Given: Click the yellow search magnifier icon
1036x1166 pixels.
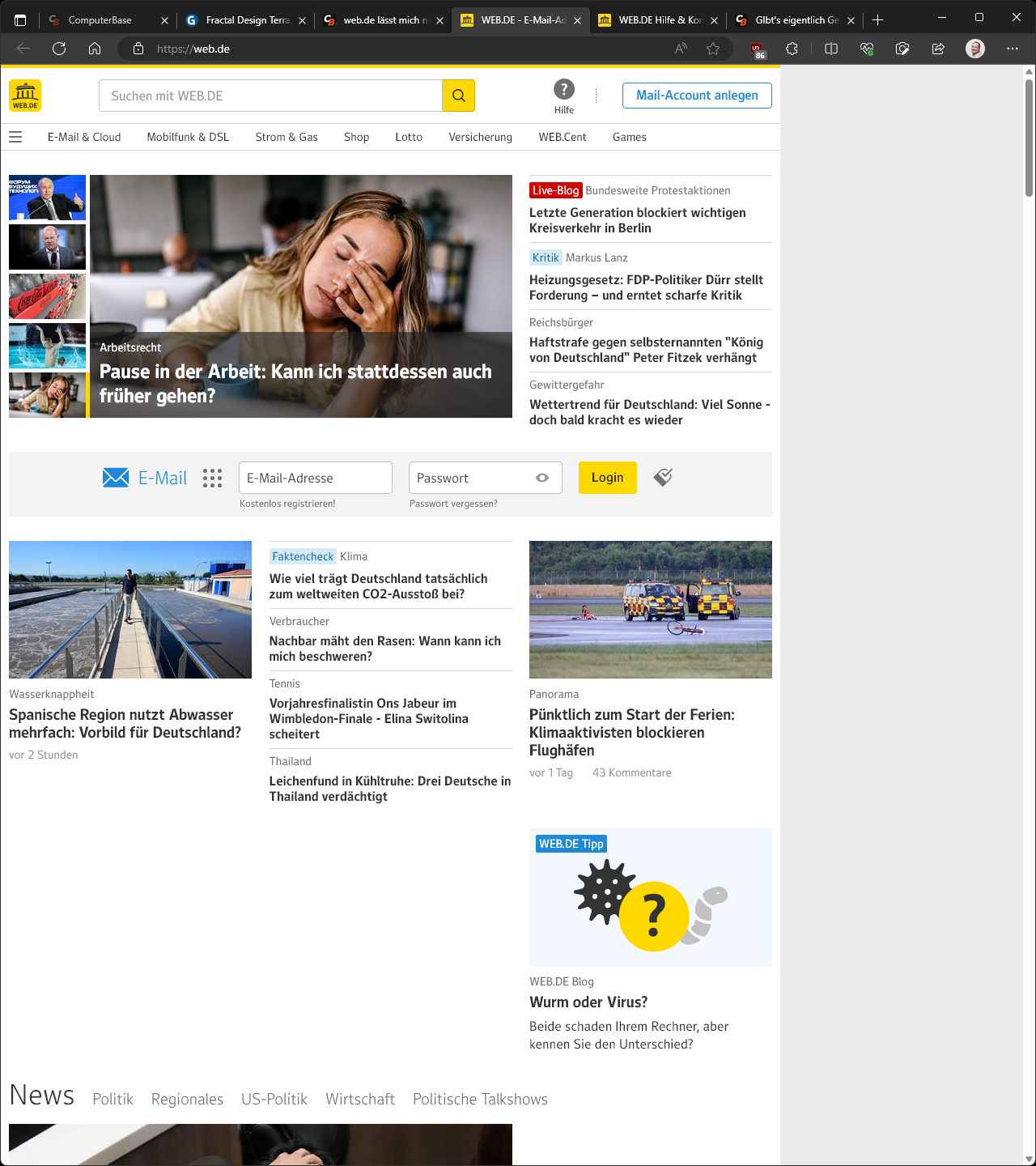Looking at the screenshot, I should [458, 95].
